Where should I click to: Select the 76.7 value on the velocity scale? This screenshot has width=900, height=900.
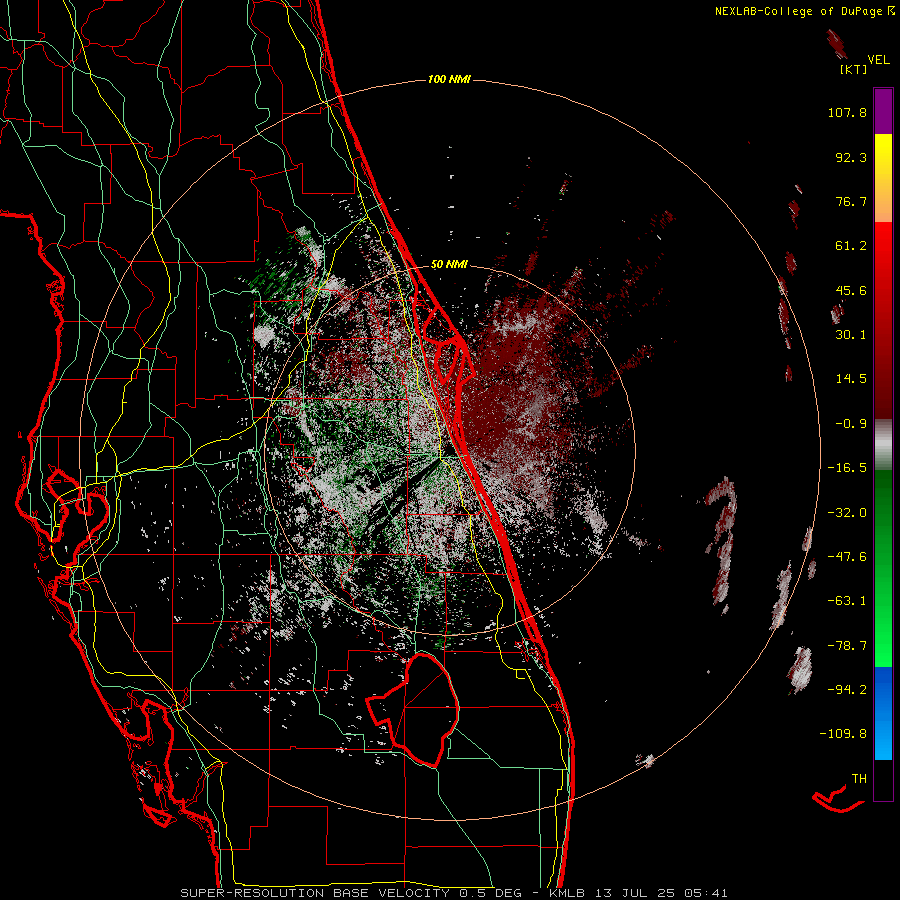[x=851, y=201]
